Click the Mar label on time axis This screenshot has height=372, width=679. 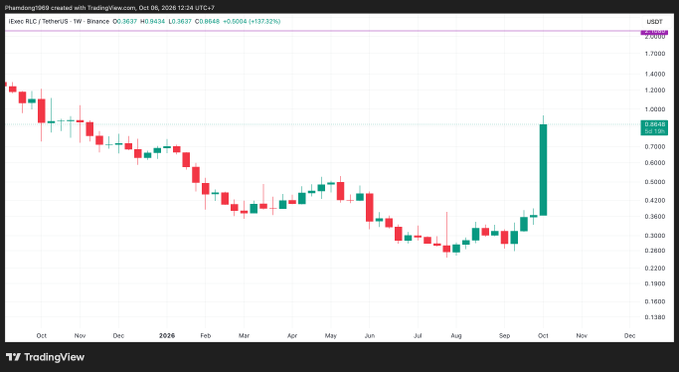244,336
